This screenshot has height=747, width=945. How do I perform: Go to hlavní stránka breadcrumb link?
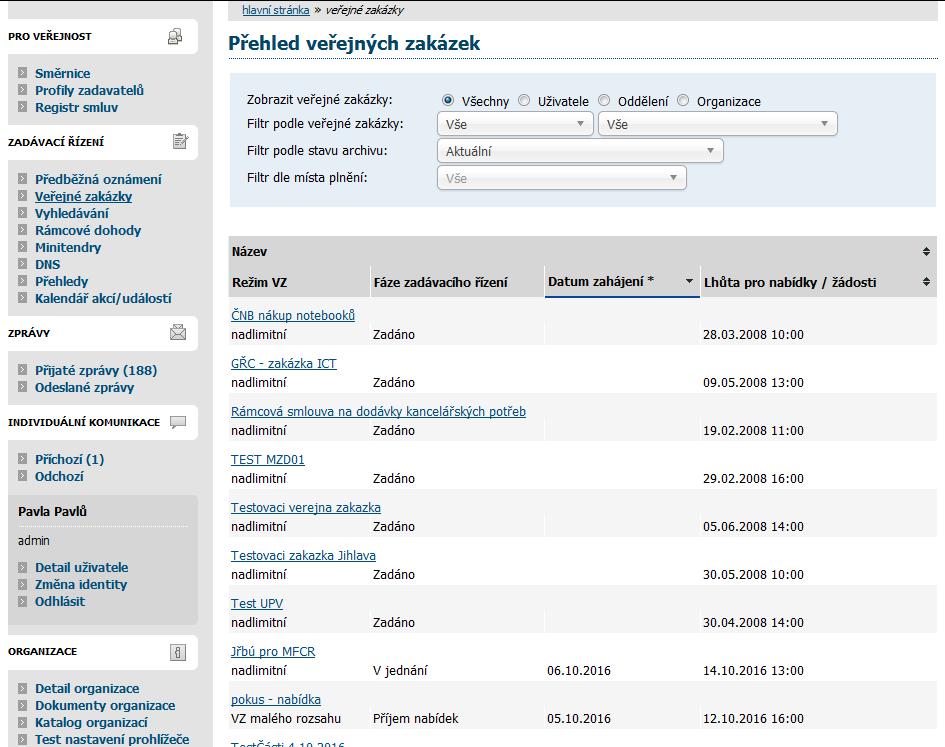pyautogui.click(x=275, y=10)
